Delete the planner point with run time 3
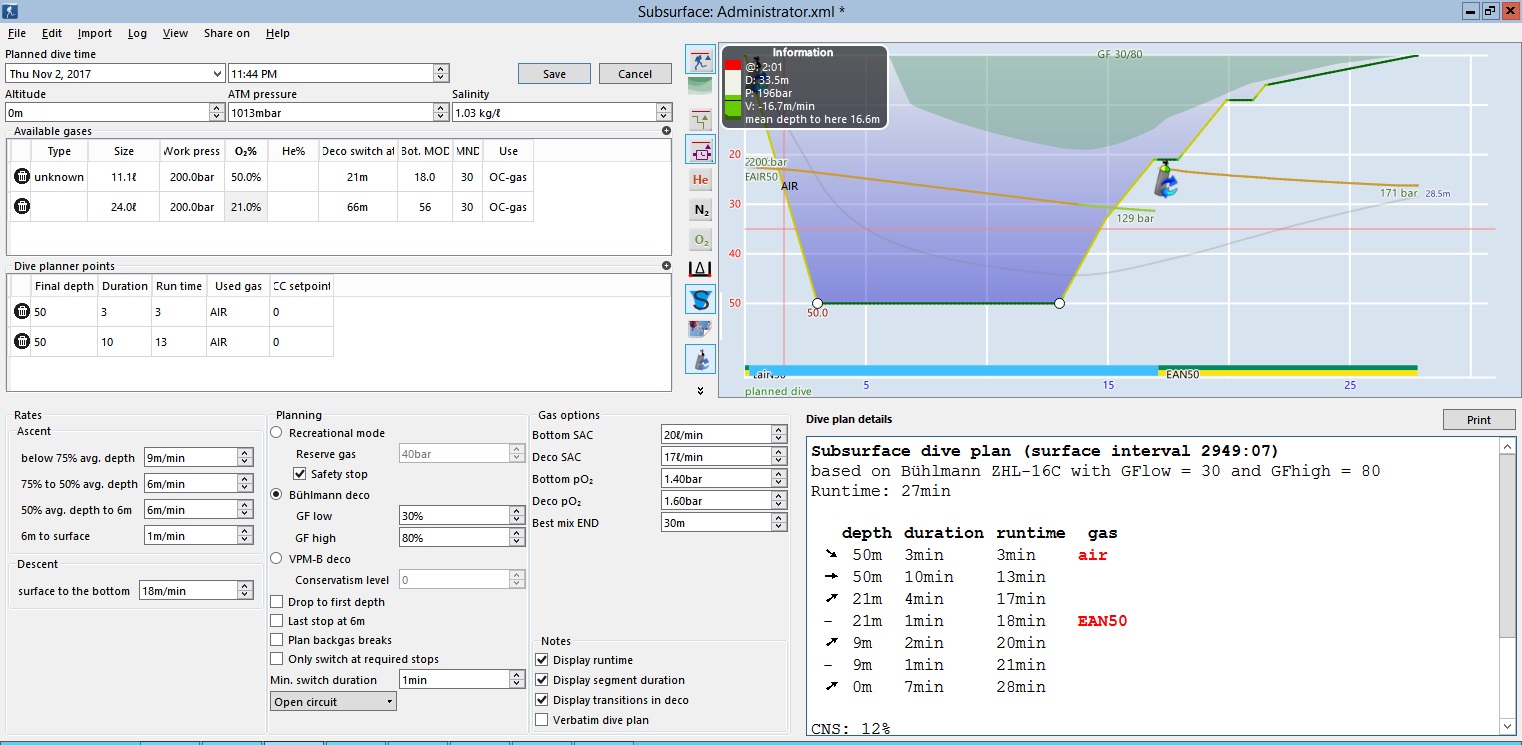The image size is (1522, 745). tap(22, 312)
